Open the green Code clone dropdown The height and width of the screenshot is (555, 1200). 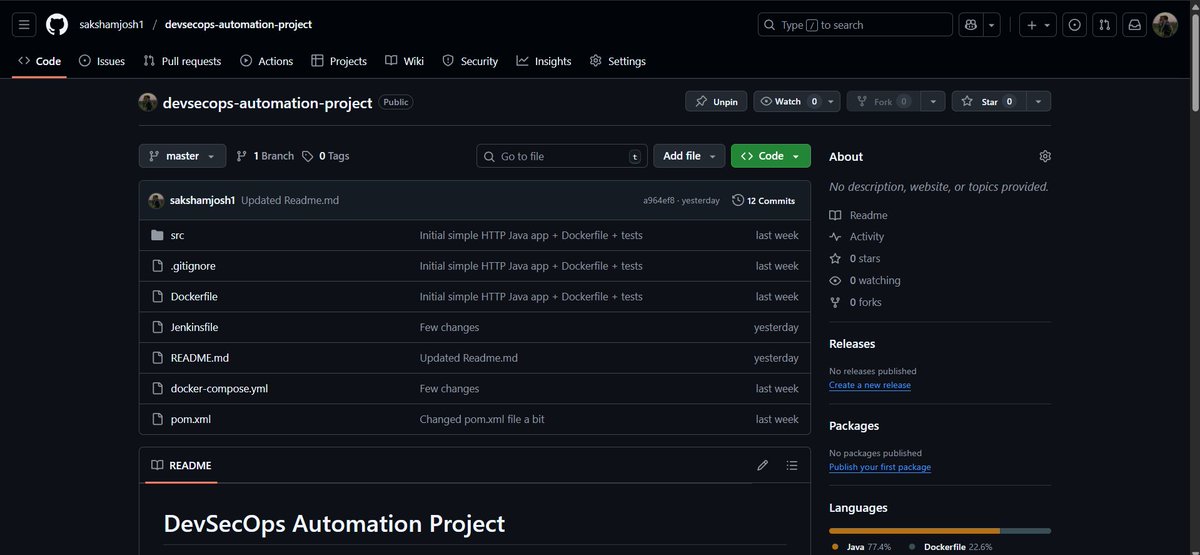pyautogui.click(x=771, y=156)
